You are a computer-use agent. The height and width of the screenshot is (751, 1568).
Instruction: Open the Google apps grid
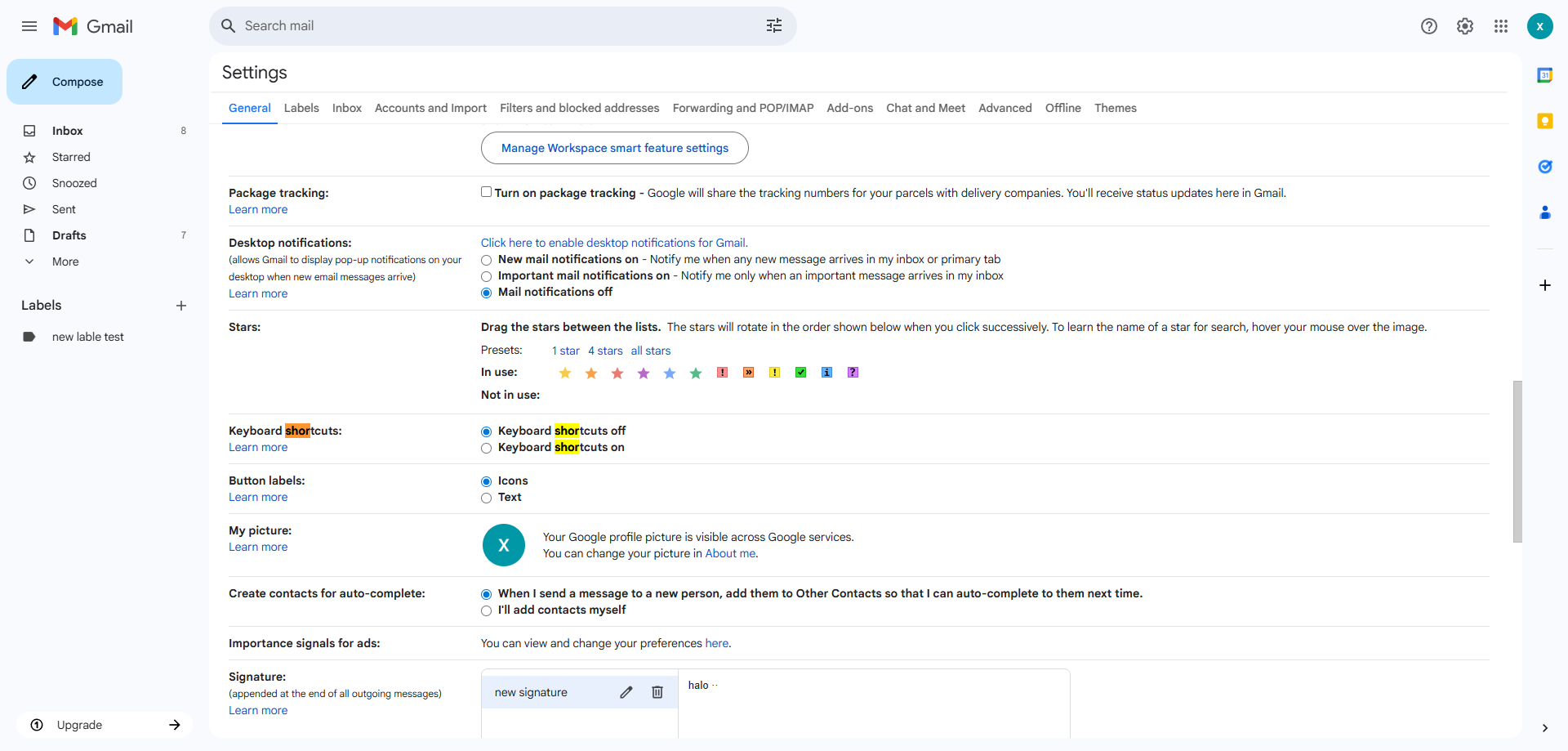coord(1501,26)
